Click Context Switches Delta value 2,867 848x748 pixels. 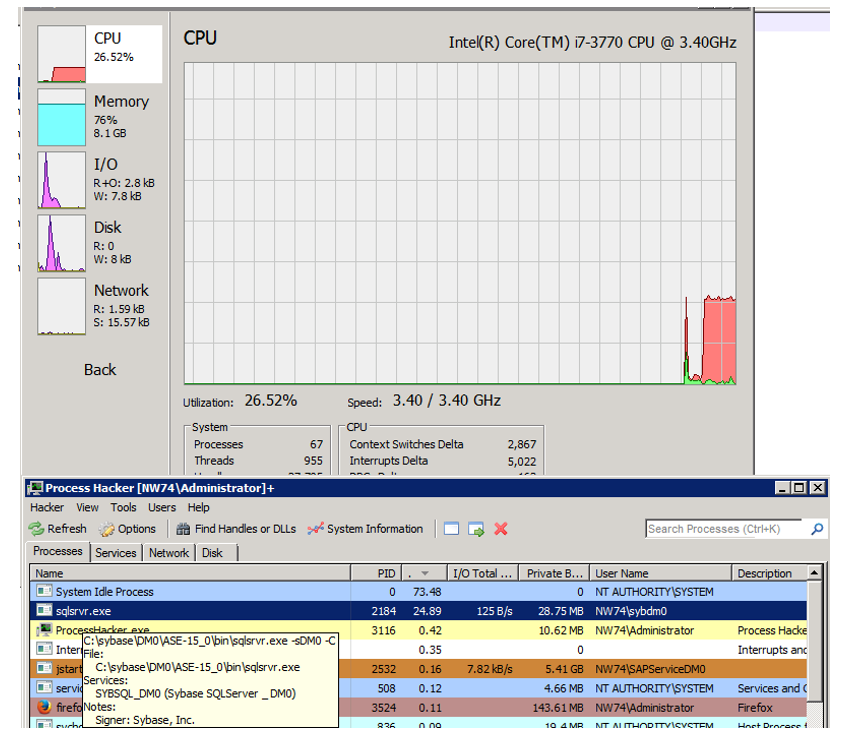coord(522,445)
